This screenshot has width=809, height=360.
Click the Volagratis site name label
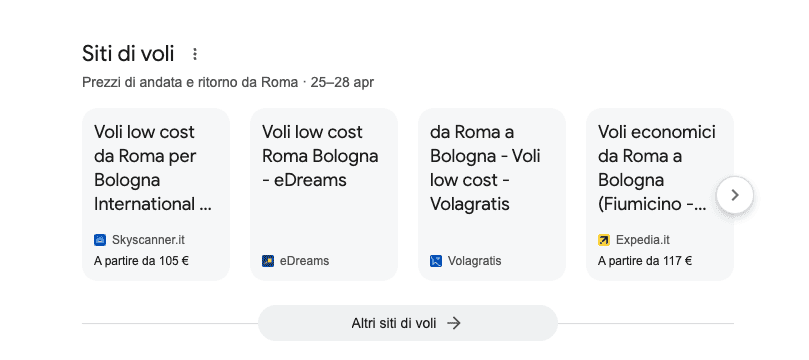(x=474, y=261)
